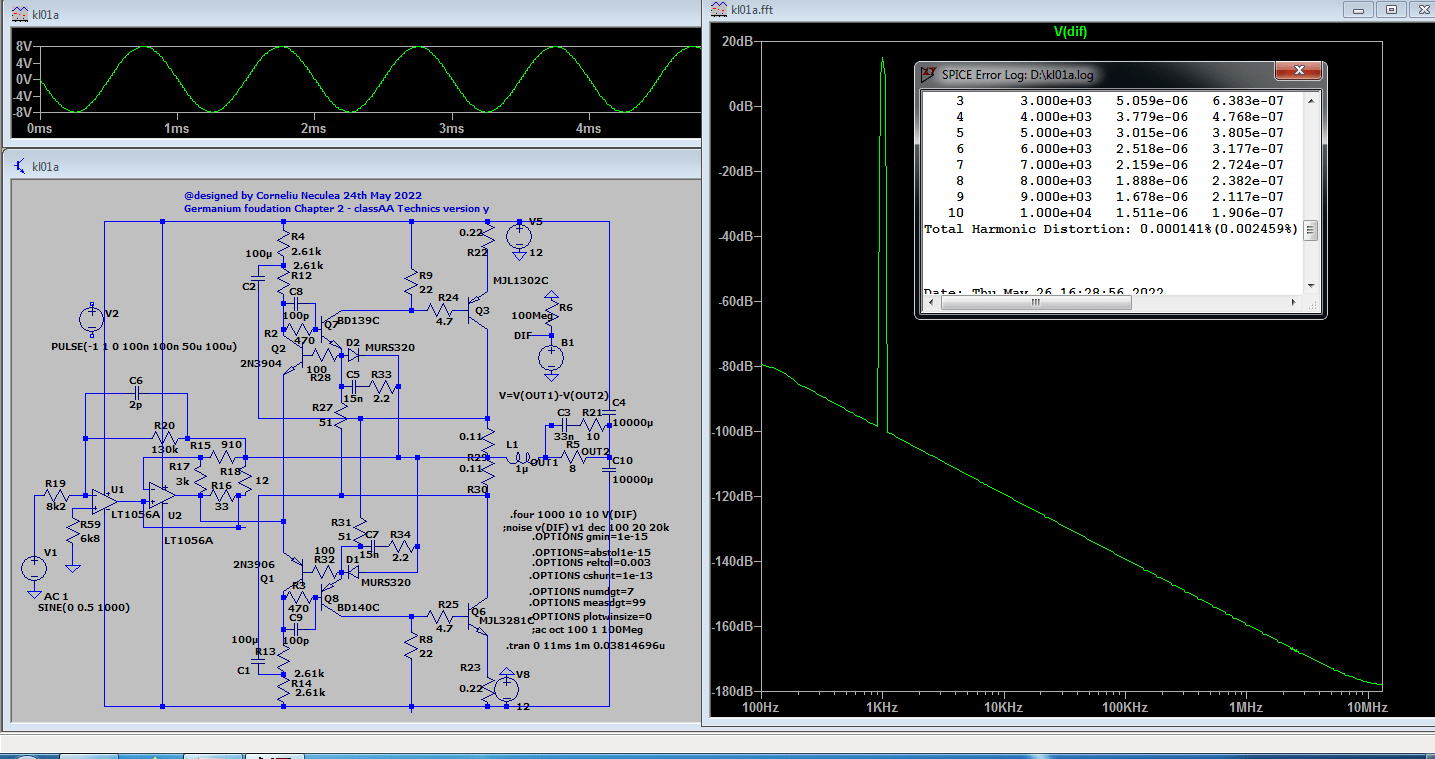Image resolution: width=1435 pixels, height=759 pixels.
Task: Click the Error Log scroll-up arrow
Action: click(1311, 101)
